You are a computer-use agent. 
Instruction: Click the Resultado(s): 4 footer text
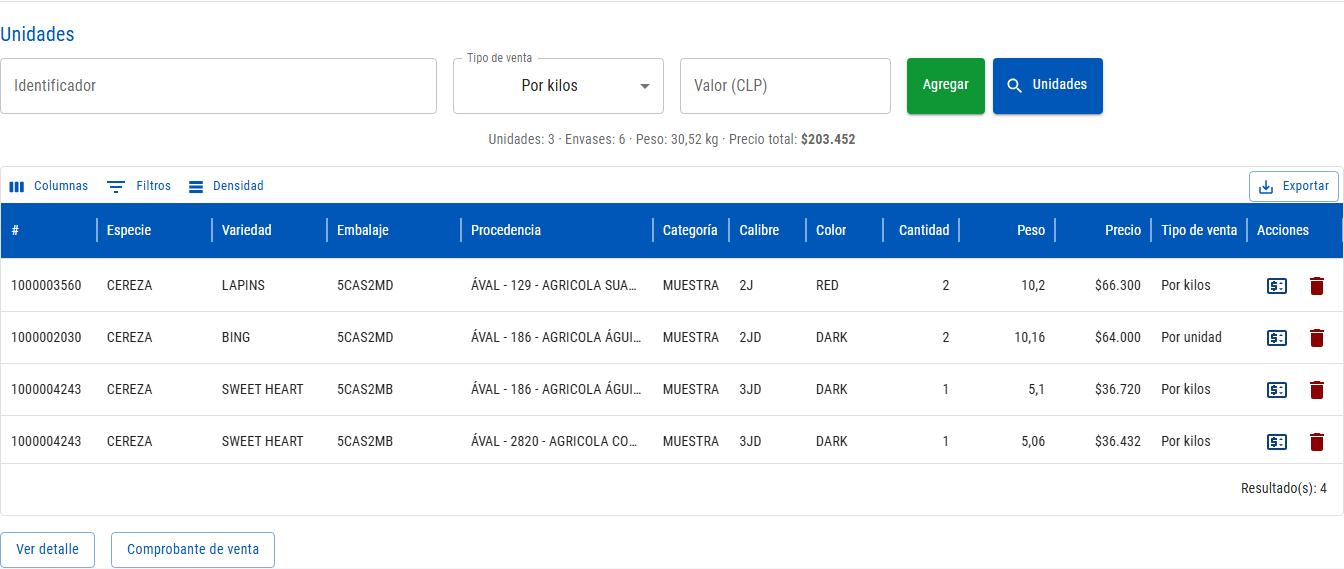pyautogui.click(x=1284, y=489)
